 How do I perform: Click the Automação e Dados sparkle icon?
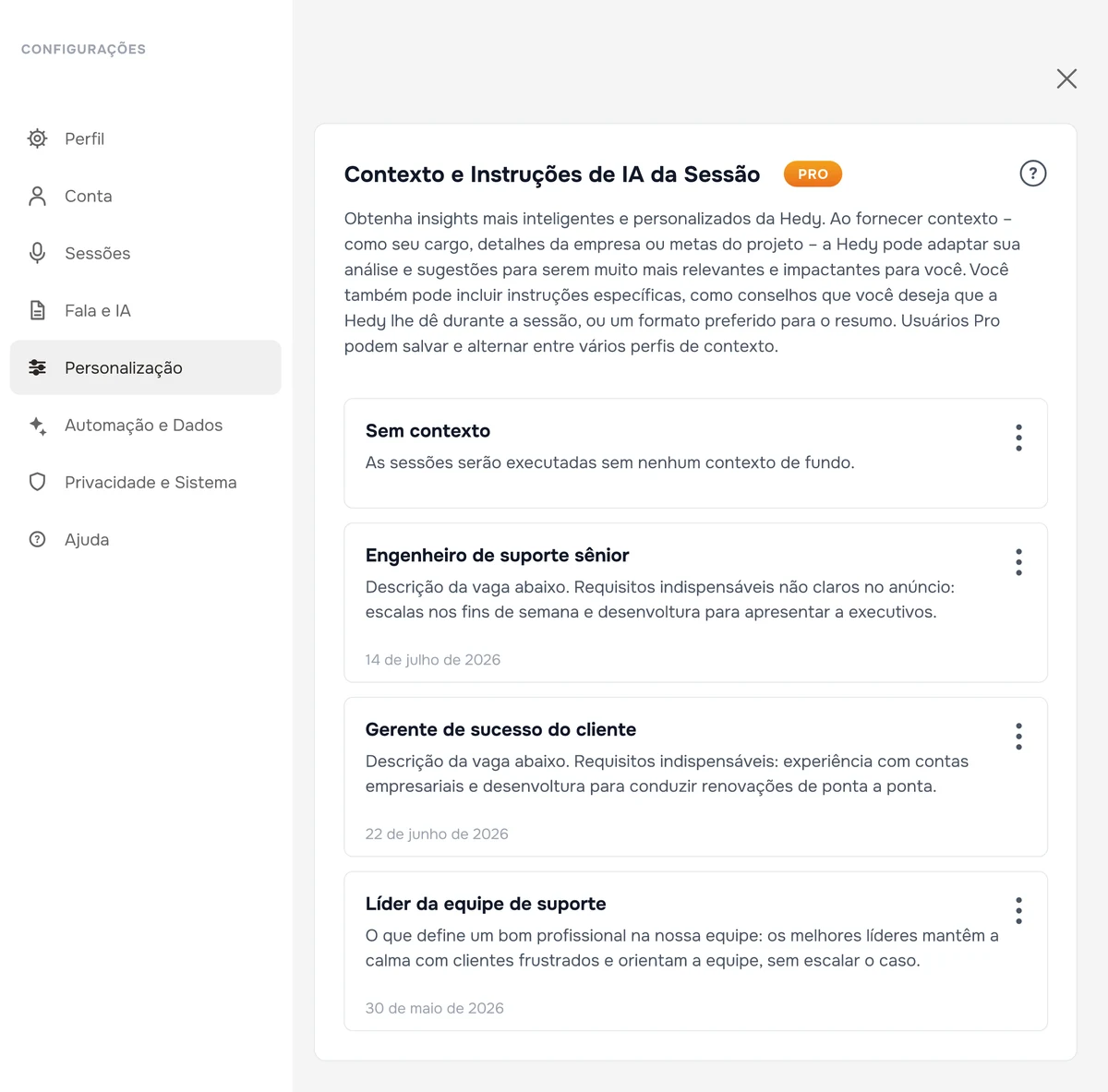[x=37, y=425]
